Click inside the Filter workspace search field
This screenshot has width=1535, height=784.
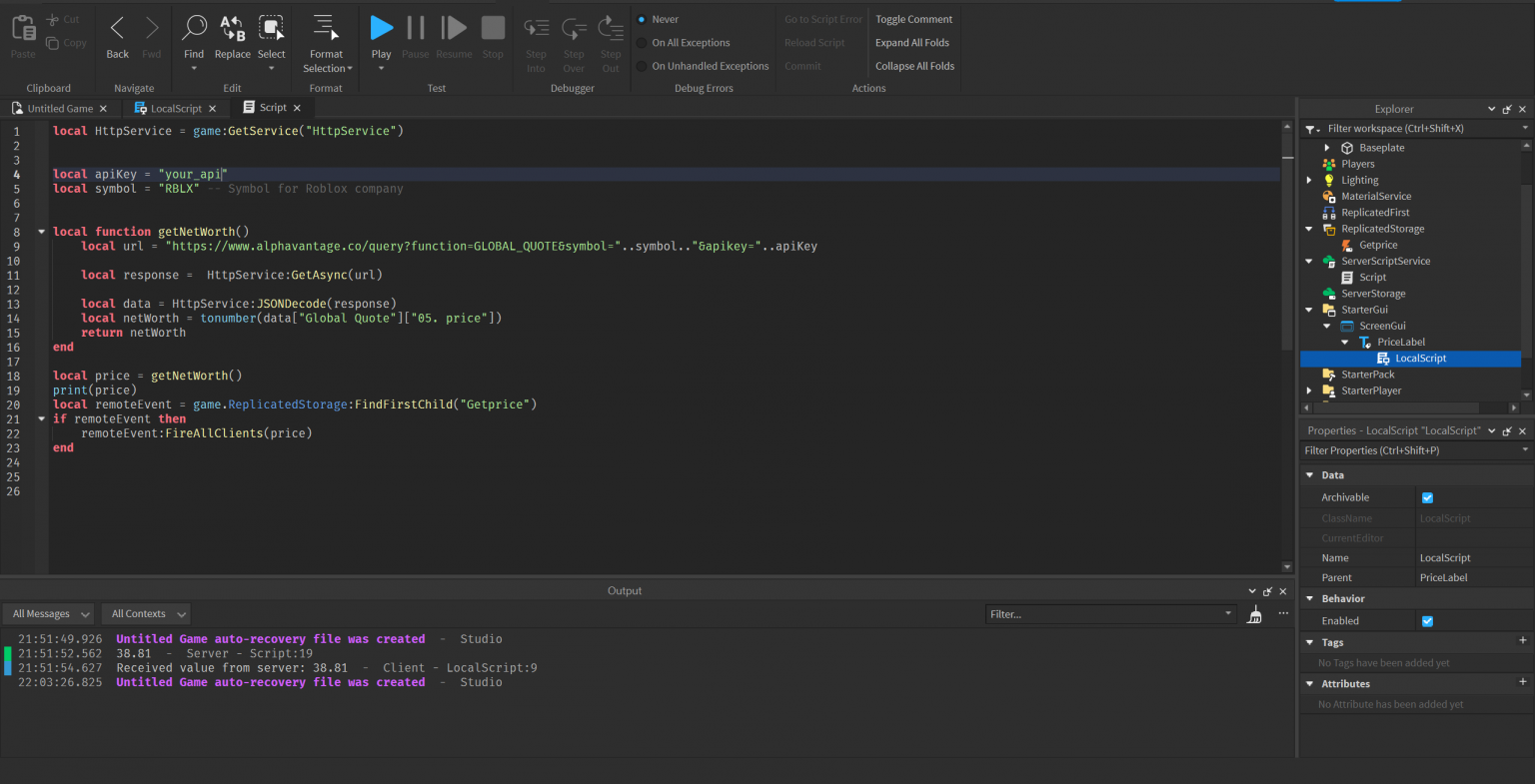tap(1419, 128)
